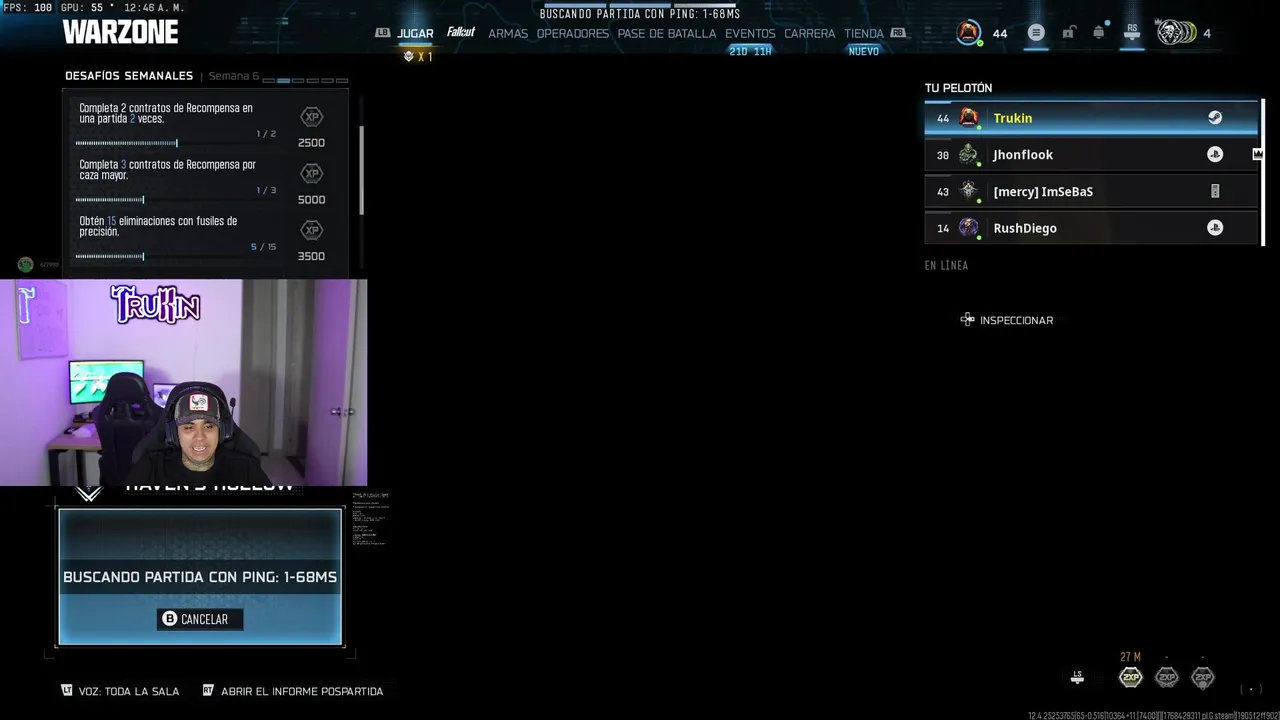The height and width of the screenshot is (720, 1280).
Task: Click XP icon for 5000 reward challenge
Action: point(312,174)
